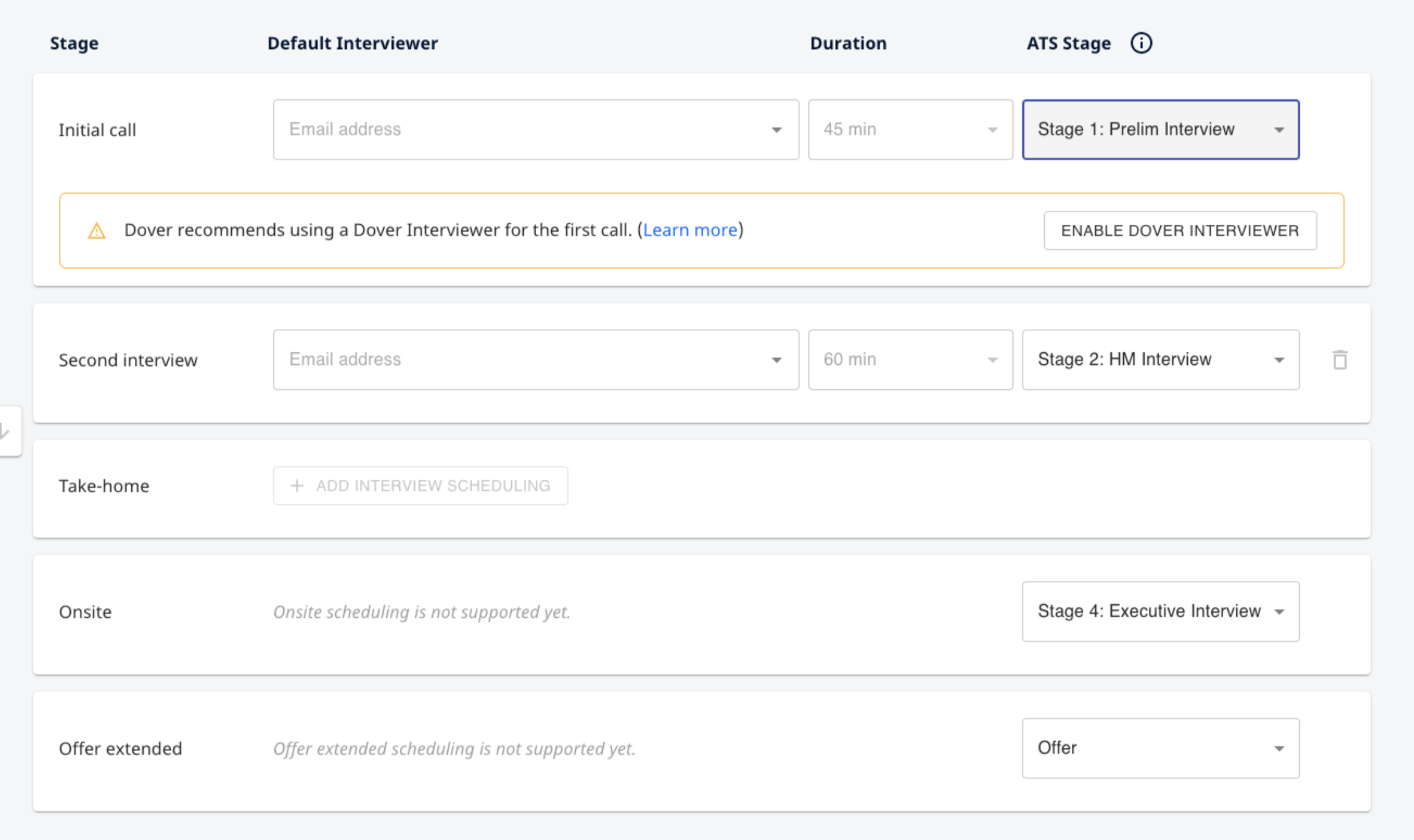Click the warning triangle icon in Dover banner

click(97, 230)
